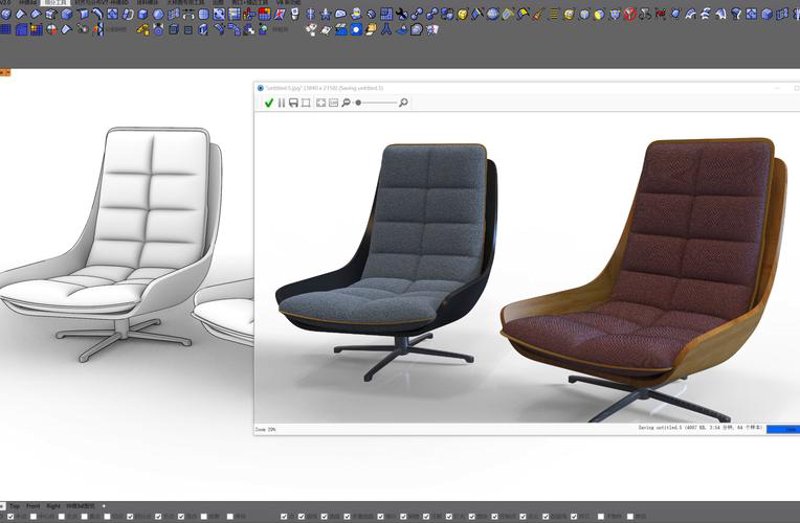Click the render window zoom slider handle
Screen dimensions: 800x523
point(358,103)
